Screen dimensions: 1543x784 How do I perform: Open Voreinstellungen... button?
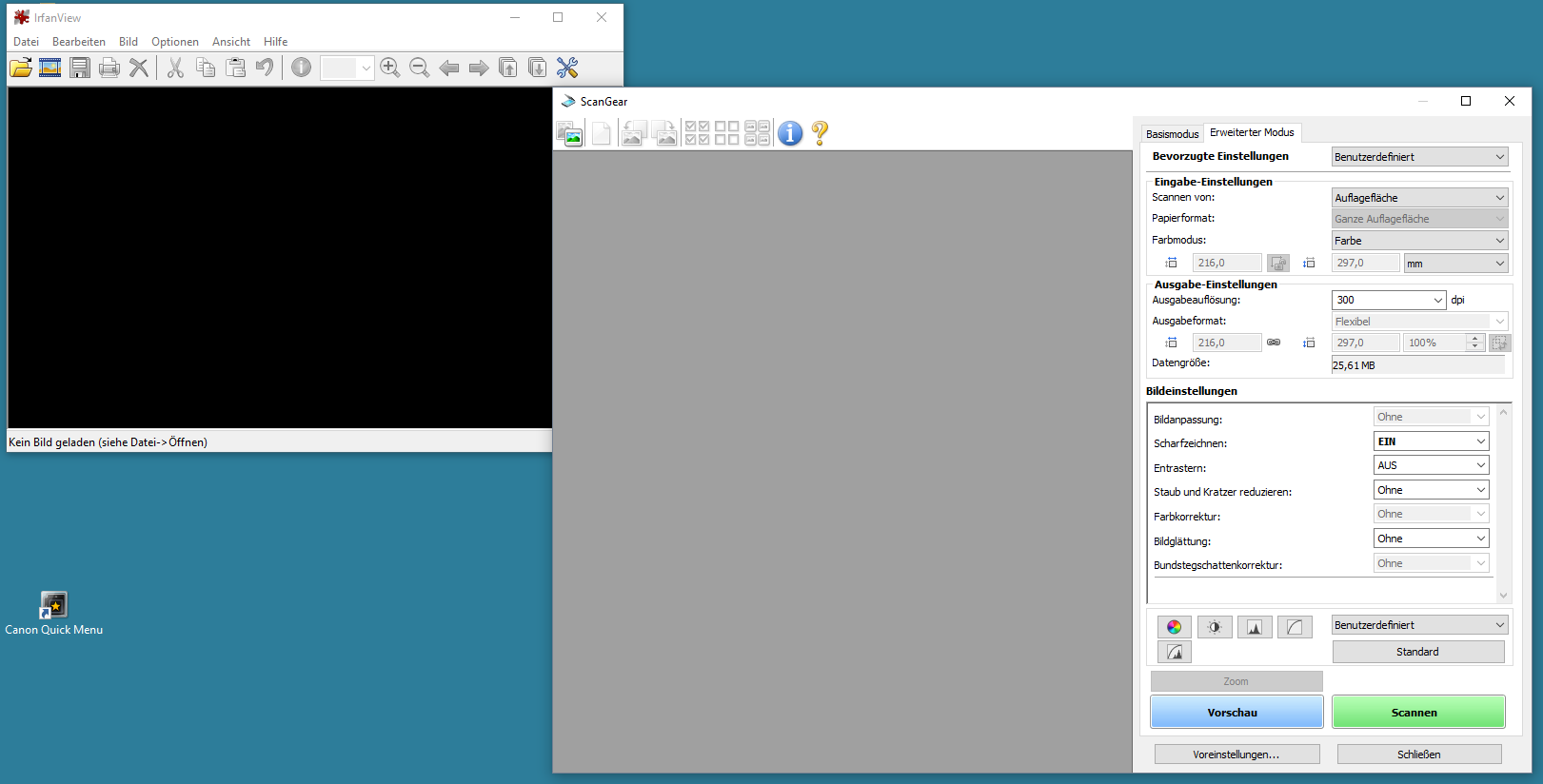point(1236,755)
